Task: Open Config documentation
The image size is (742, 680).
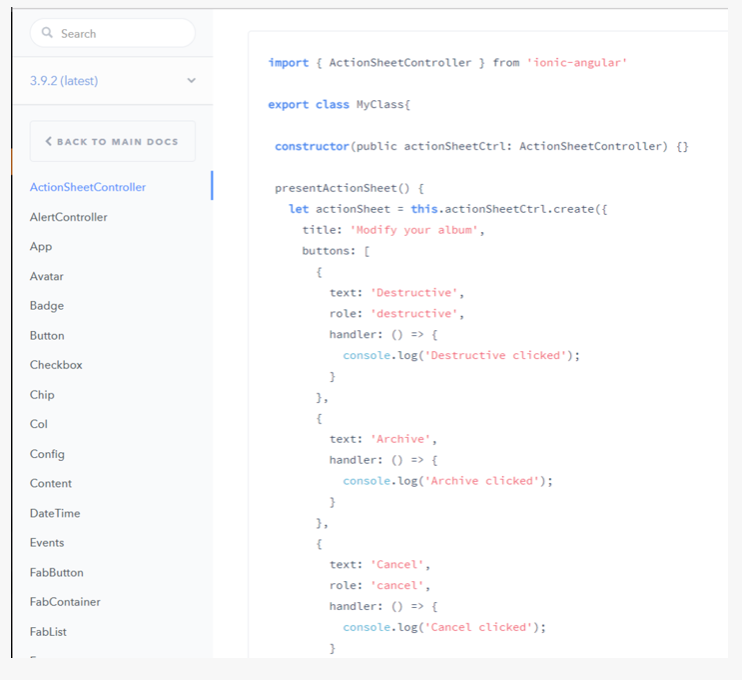Action: [x=47, y=454]
